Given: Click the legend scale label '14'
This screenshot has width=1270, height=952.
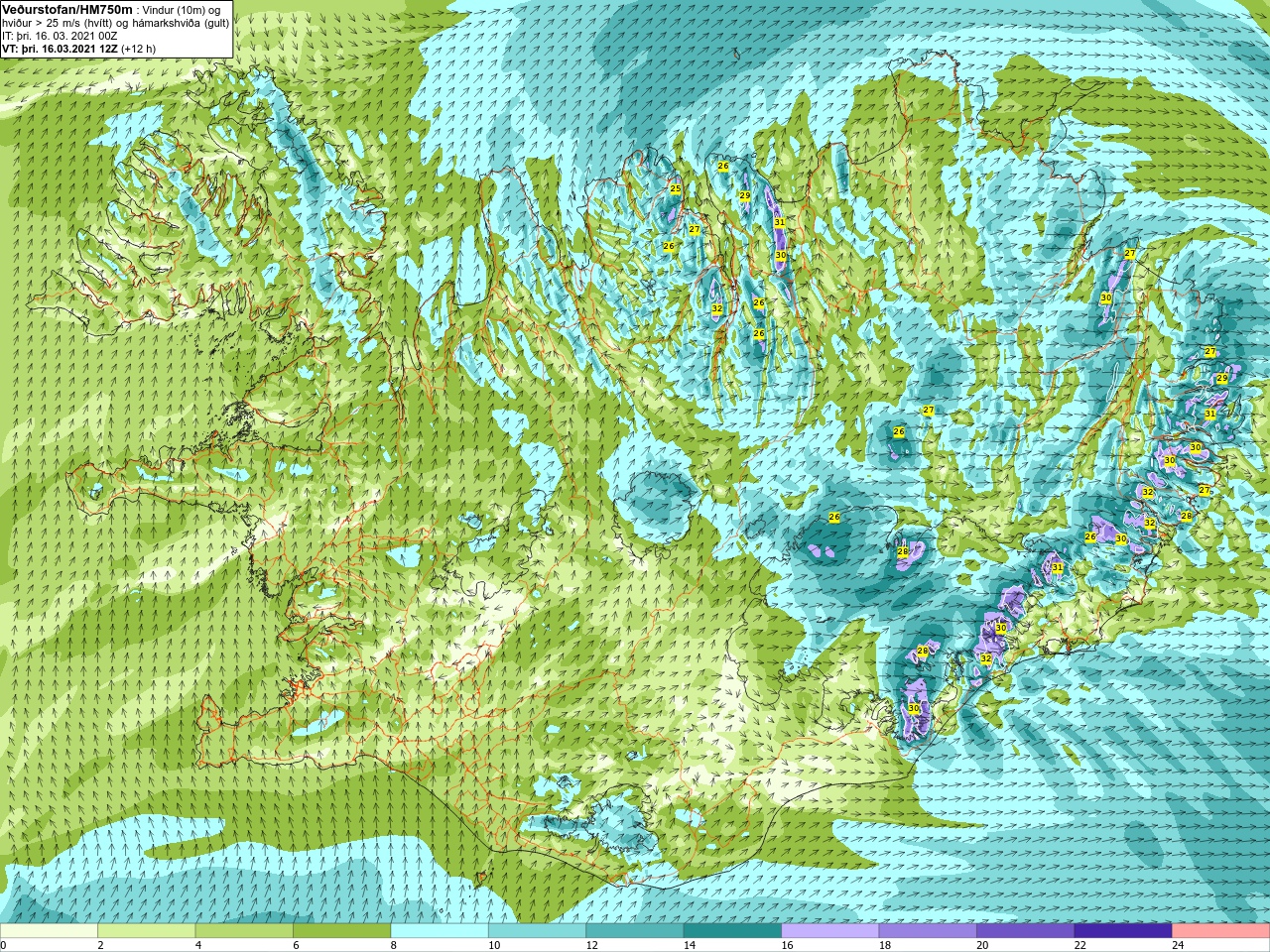Looking at the screenshot, I should coord(690,945).
